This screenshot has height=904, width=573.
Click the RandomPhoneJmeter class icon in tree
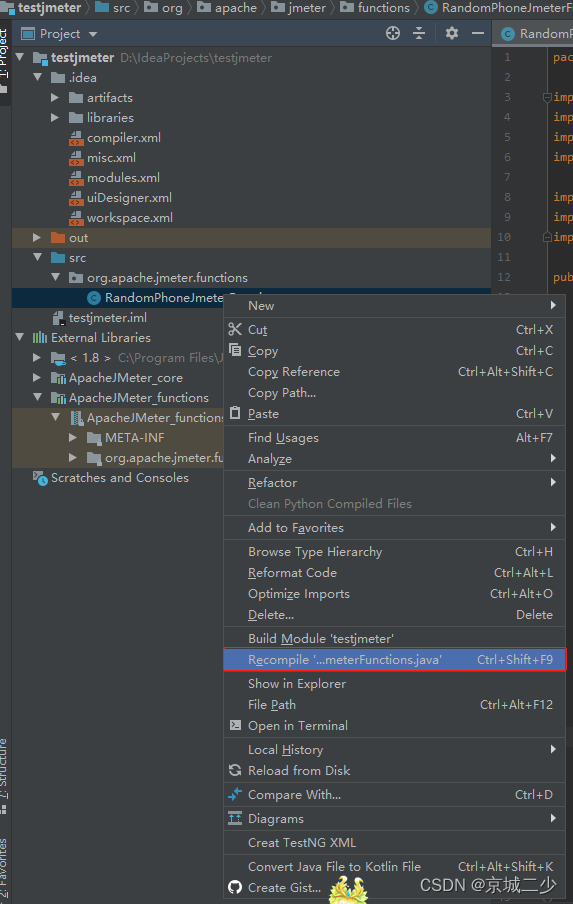point(93,297)
